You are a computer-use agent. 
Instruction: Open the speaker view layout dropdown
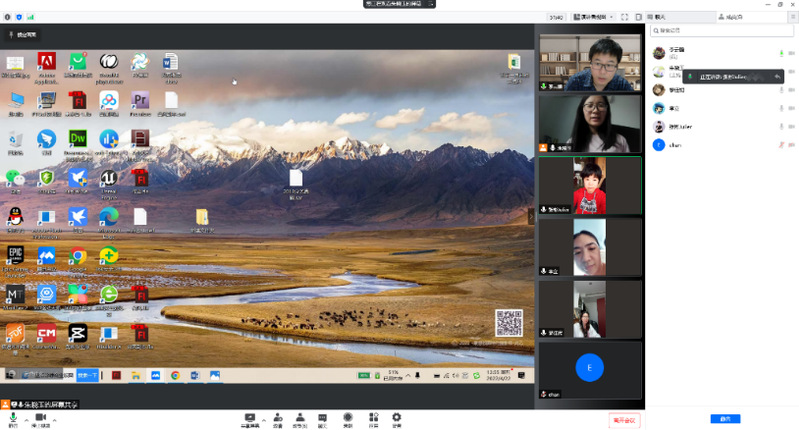(594, 17)
